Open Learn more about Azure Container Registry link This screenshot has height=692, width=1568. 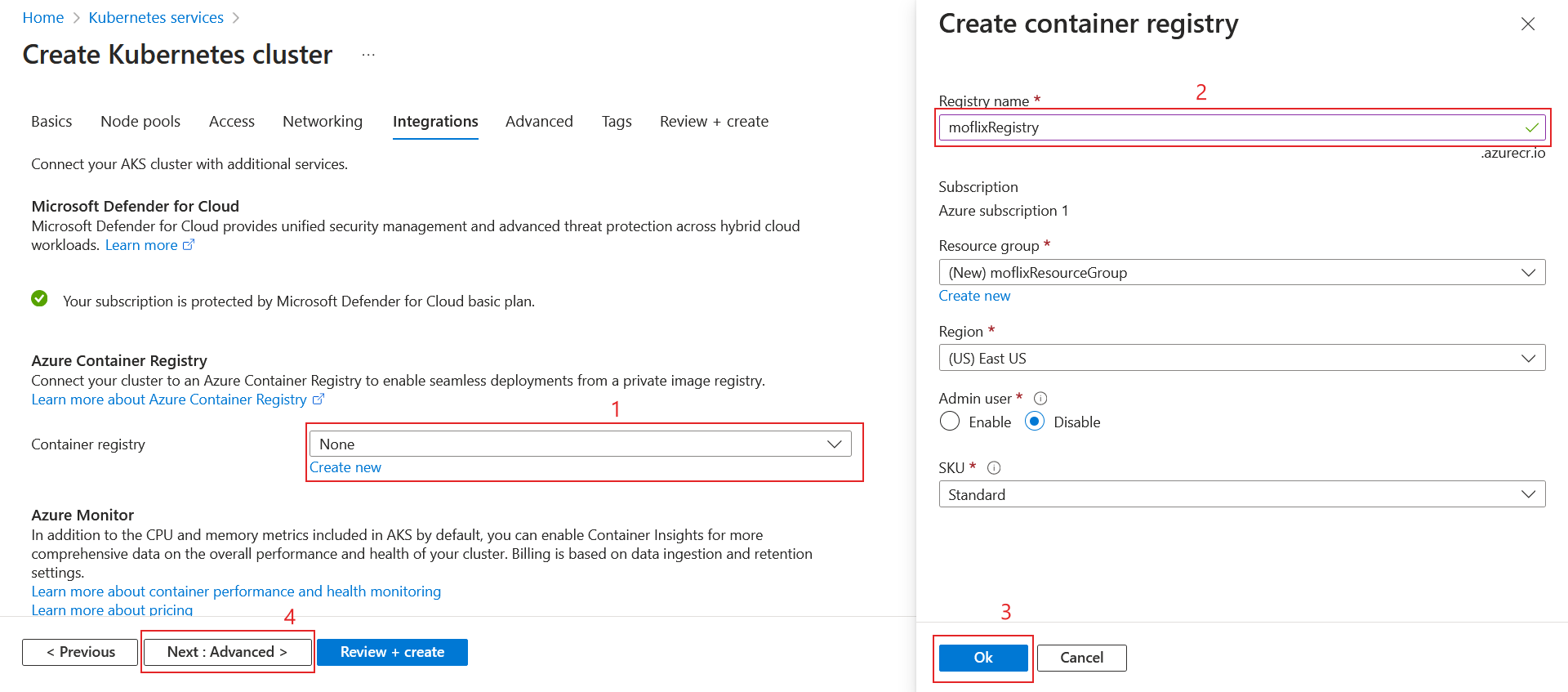169,400
